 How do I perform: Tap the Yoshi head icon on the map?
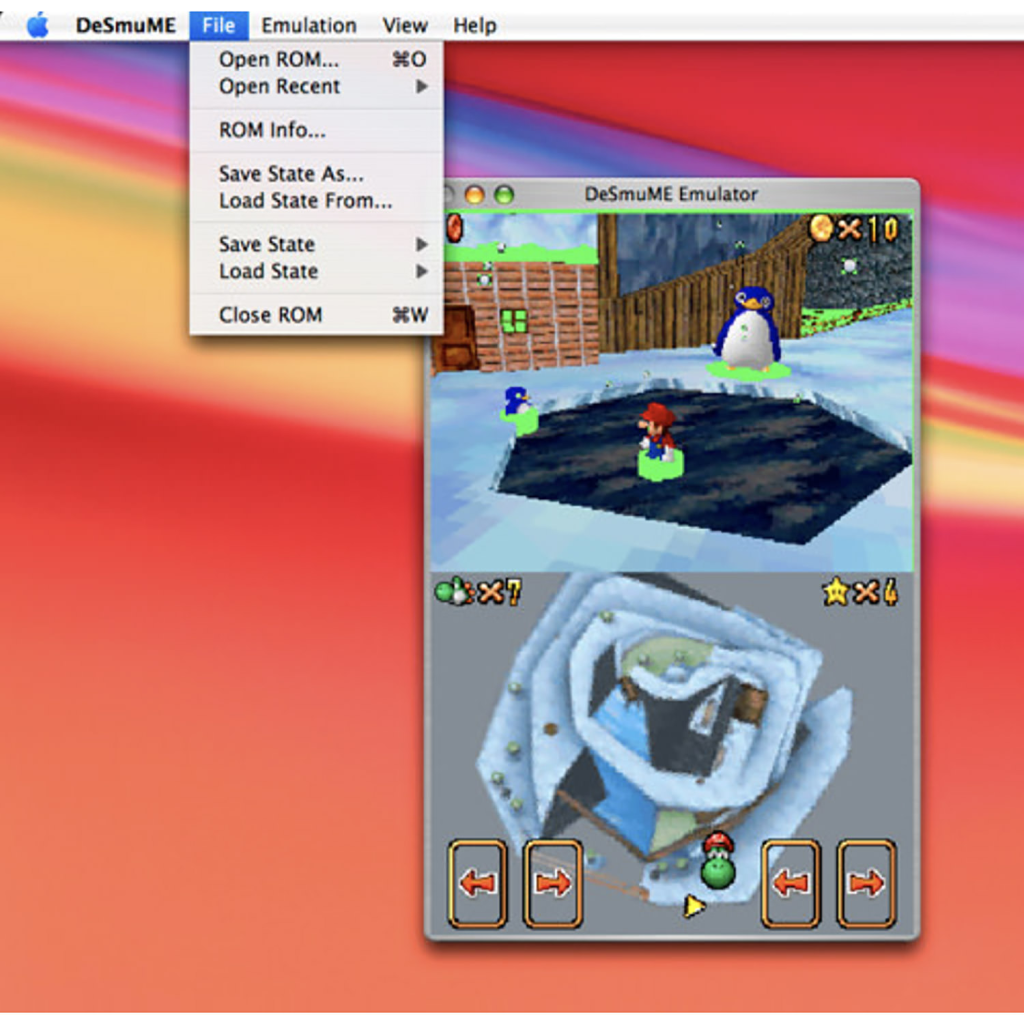[717, 862]
